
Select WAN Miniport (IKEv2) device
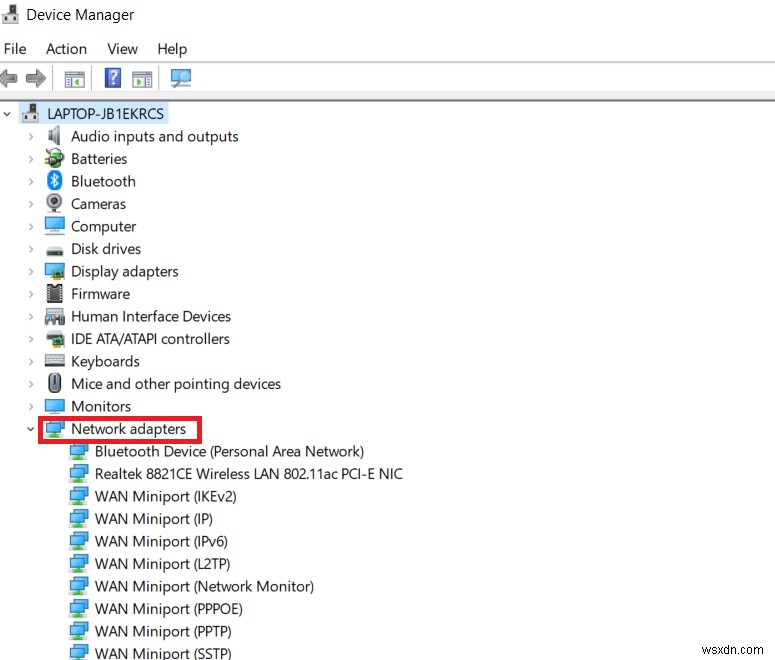[166, 496]
